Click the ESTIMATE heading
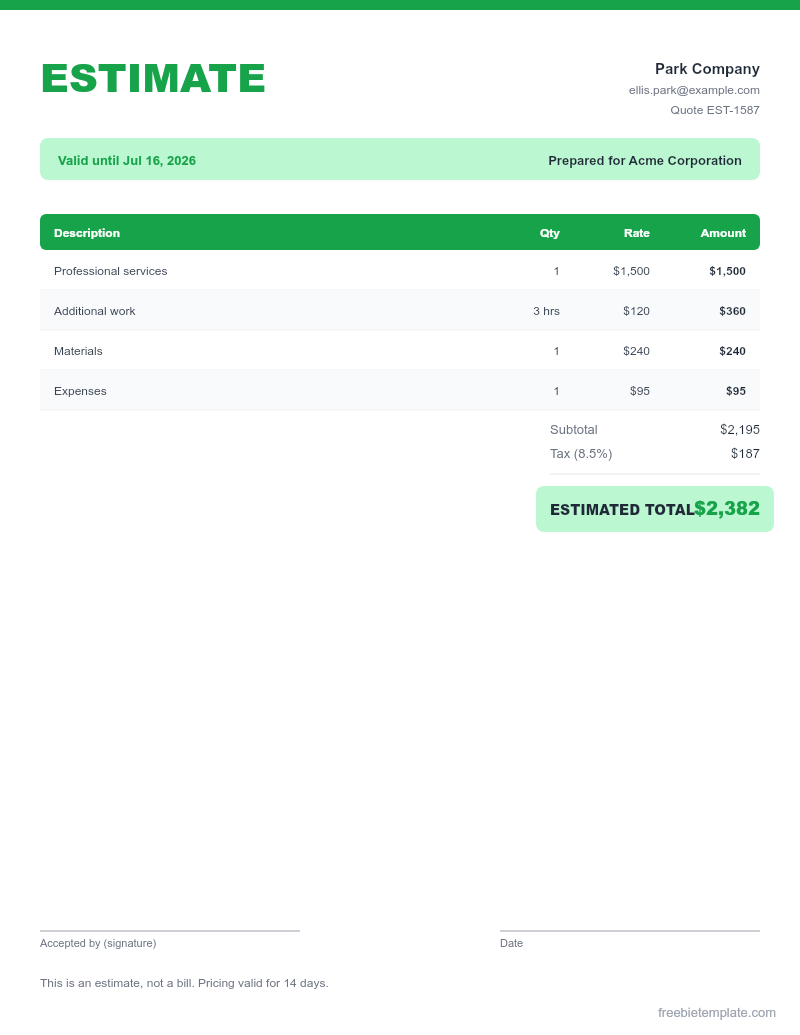The image size is (800, 1035). pos(153,79)
